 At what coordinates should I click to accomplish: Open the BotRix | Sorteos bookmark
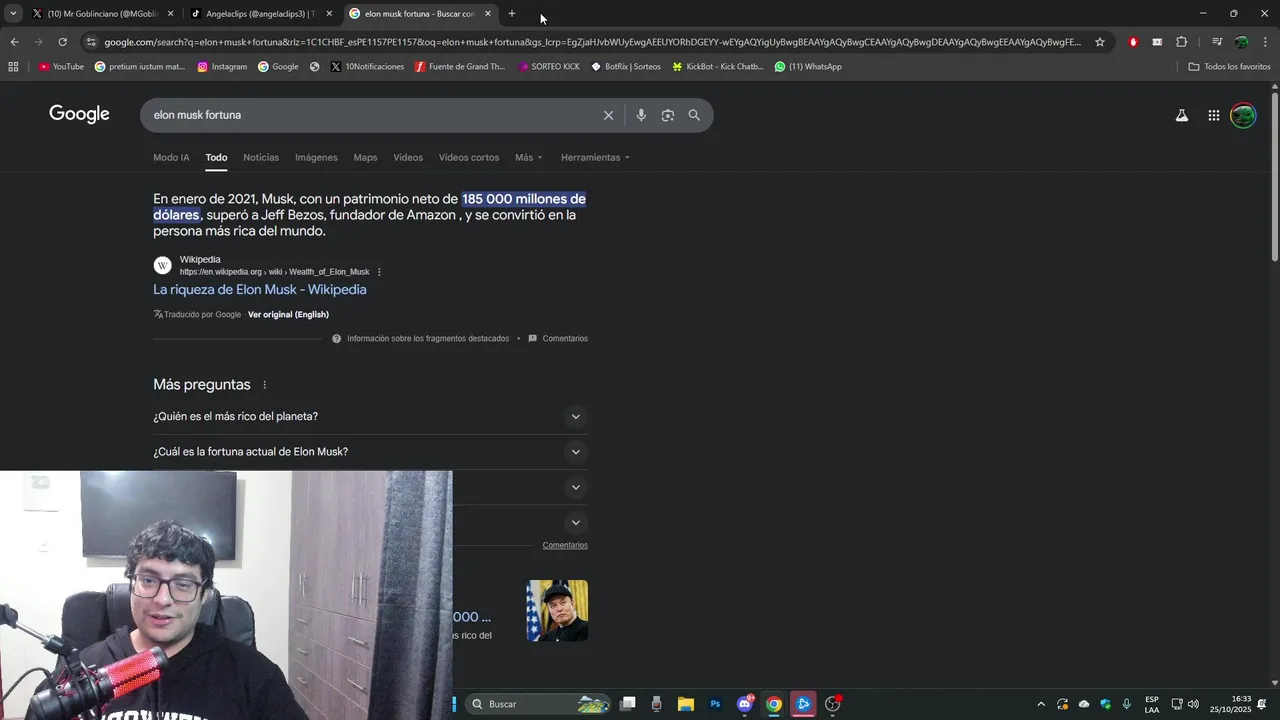click(x=625, y=67)
